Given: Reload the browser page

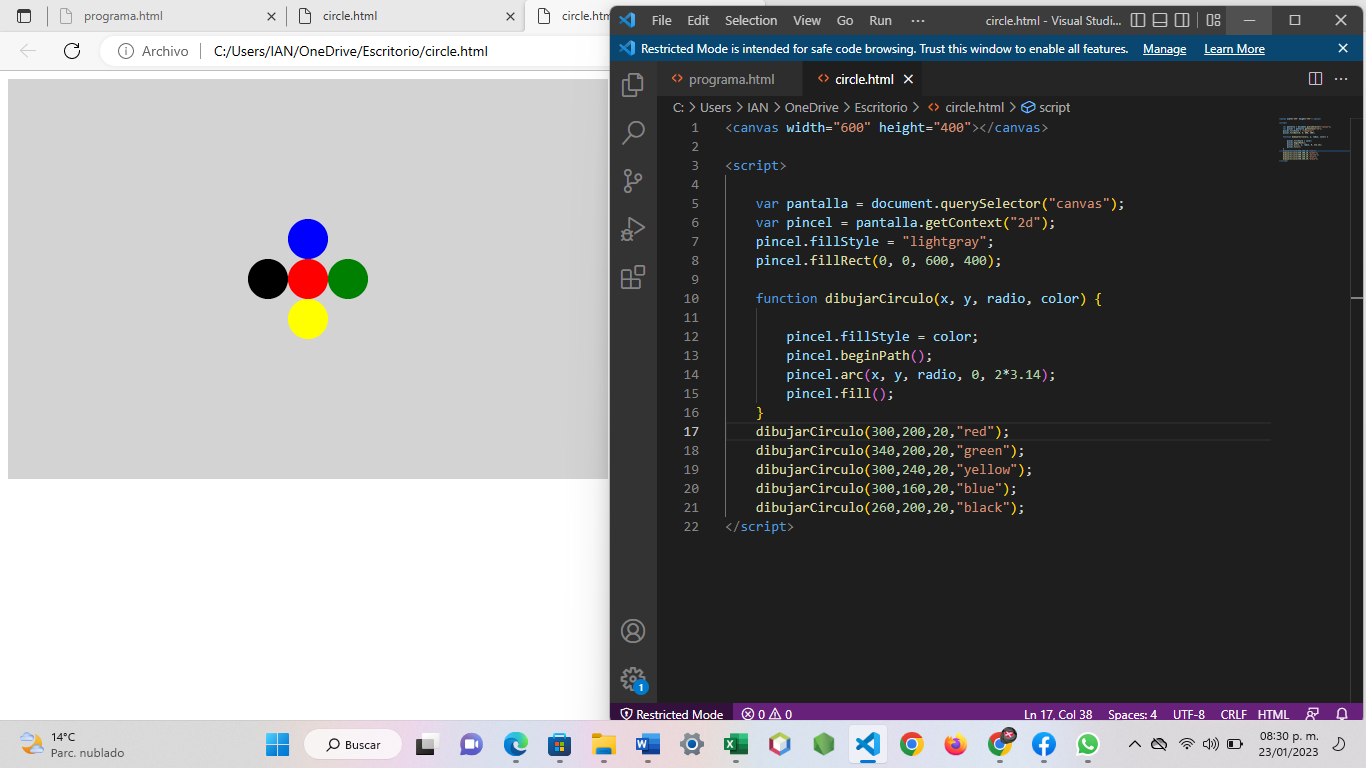Looking at the screenshot, I should [x=72, y=51].
